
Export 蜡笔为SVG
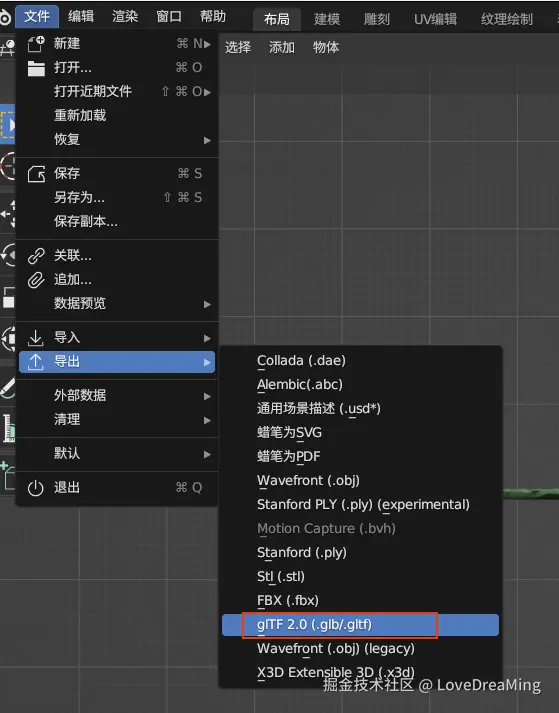pyautogui.click(x=360, y=432)
